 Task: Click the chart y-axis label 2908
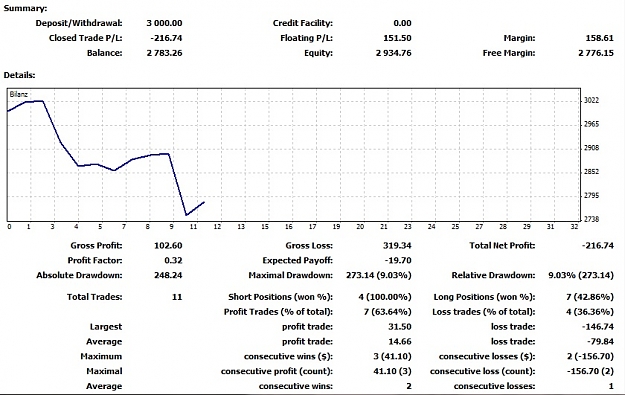(x=592, y=148)
